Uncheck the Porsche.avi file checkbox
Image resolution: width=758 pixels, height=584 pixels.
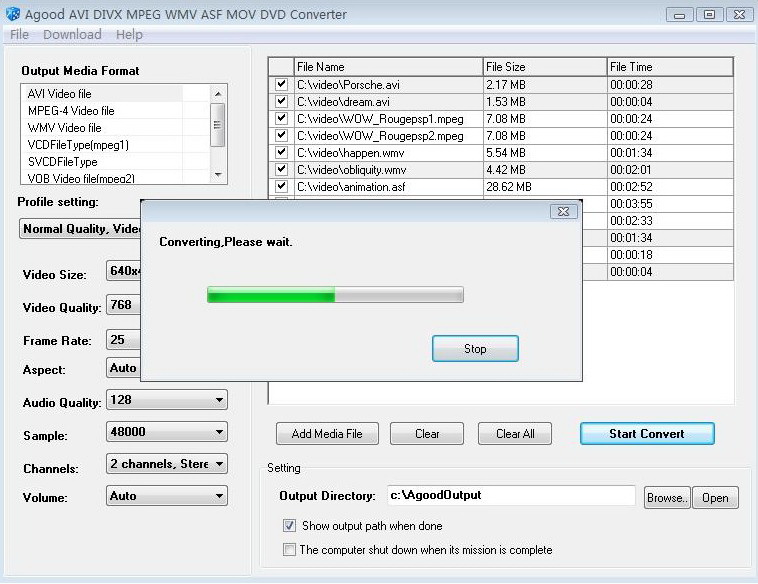tap(281, 84)
